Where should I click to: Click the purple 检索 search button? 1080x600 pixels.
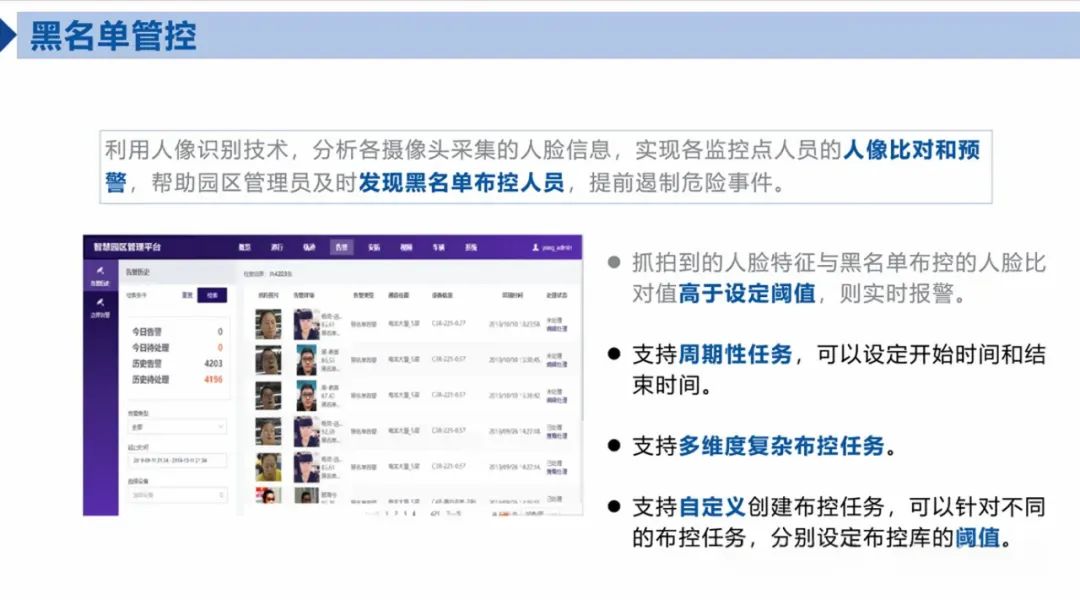click(212, 295)
